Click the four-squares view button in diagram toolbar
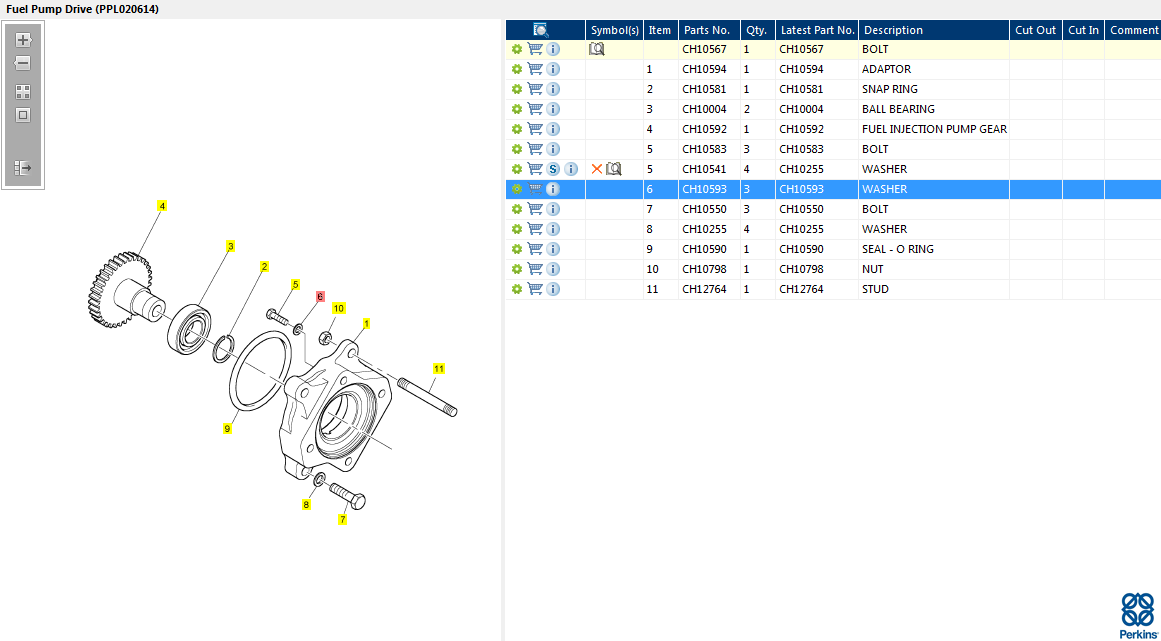The width and height of the screenshot is (1161, 641). tap(23, 91)
